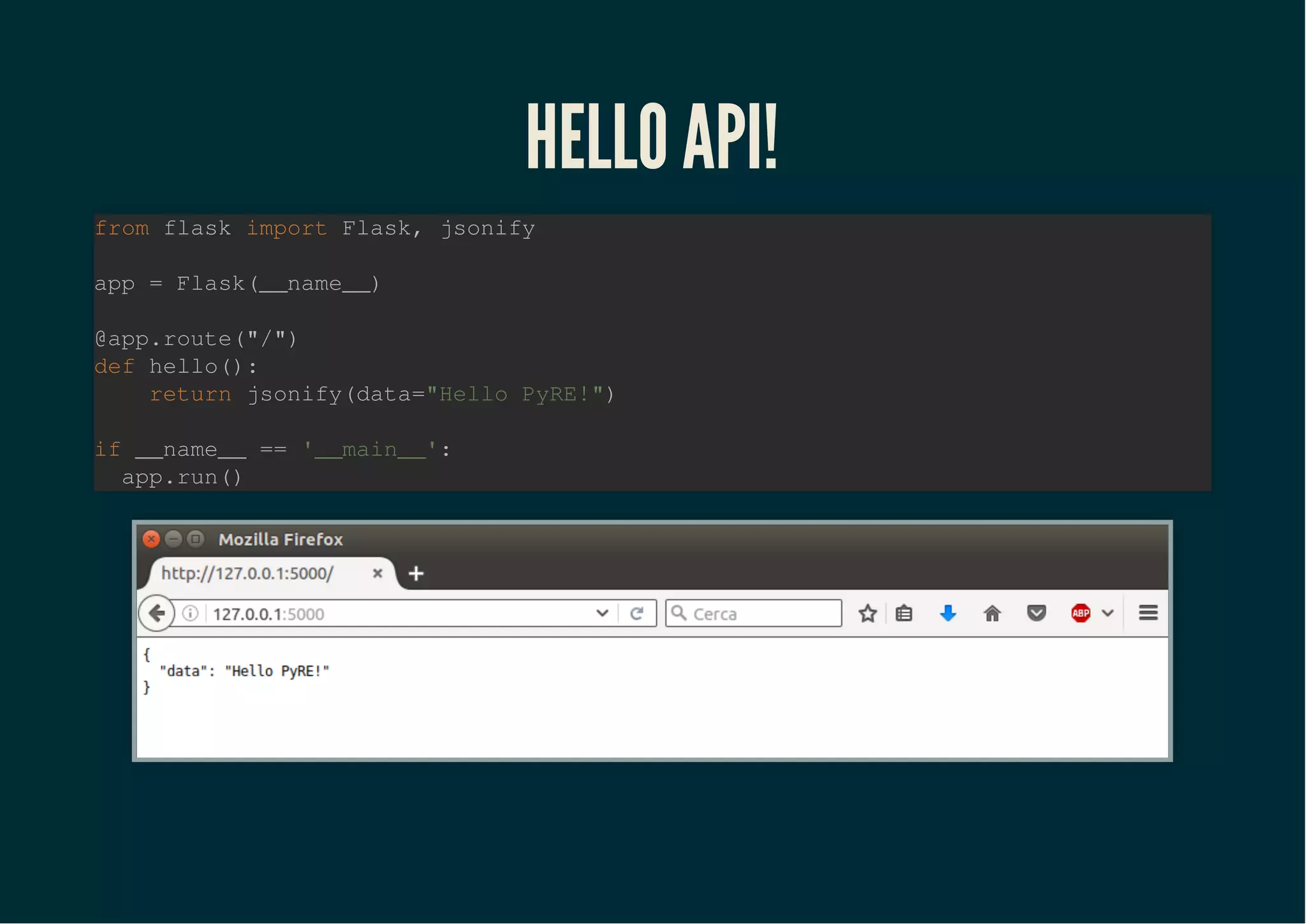
Task: Close the Mozilla Firefox window
Action: click(151, 539)
